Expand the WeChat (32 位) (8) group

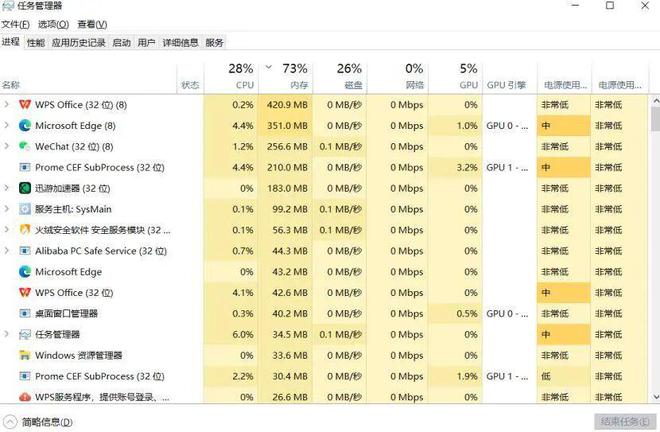(6, 147)
